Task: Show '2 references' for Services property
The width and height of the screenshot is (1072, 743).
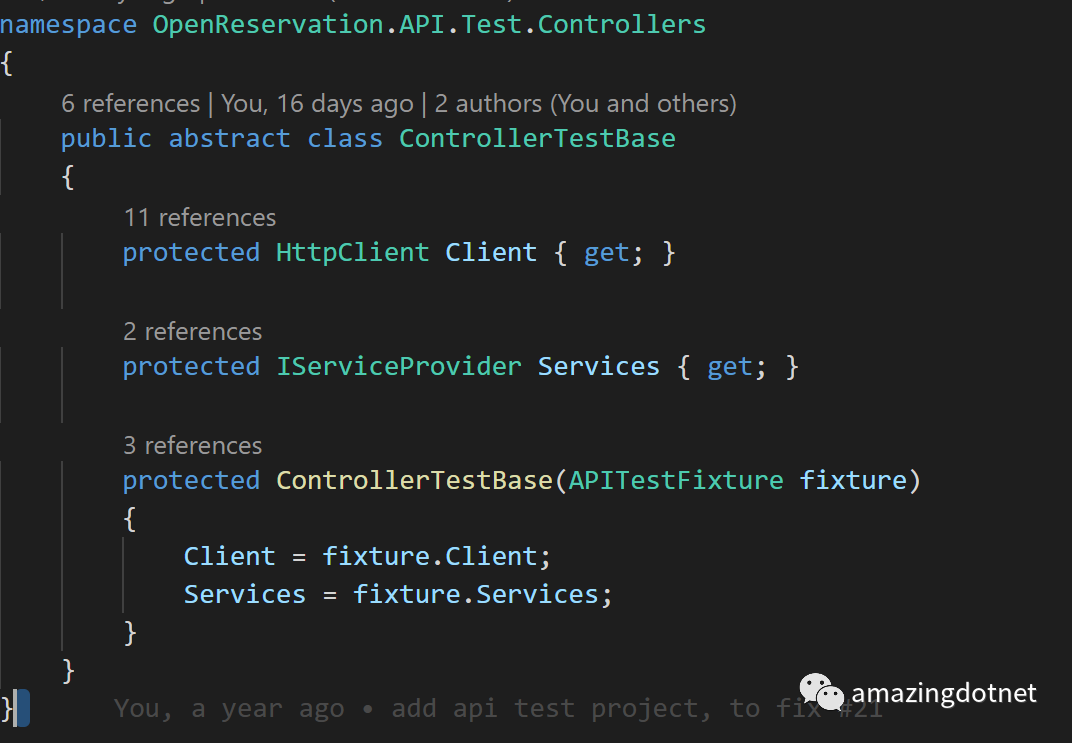Action: point(192,332)
